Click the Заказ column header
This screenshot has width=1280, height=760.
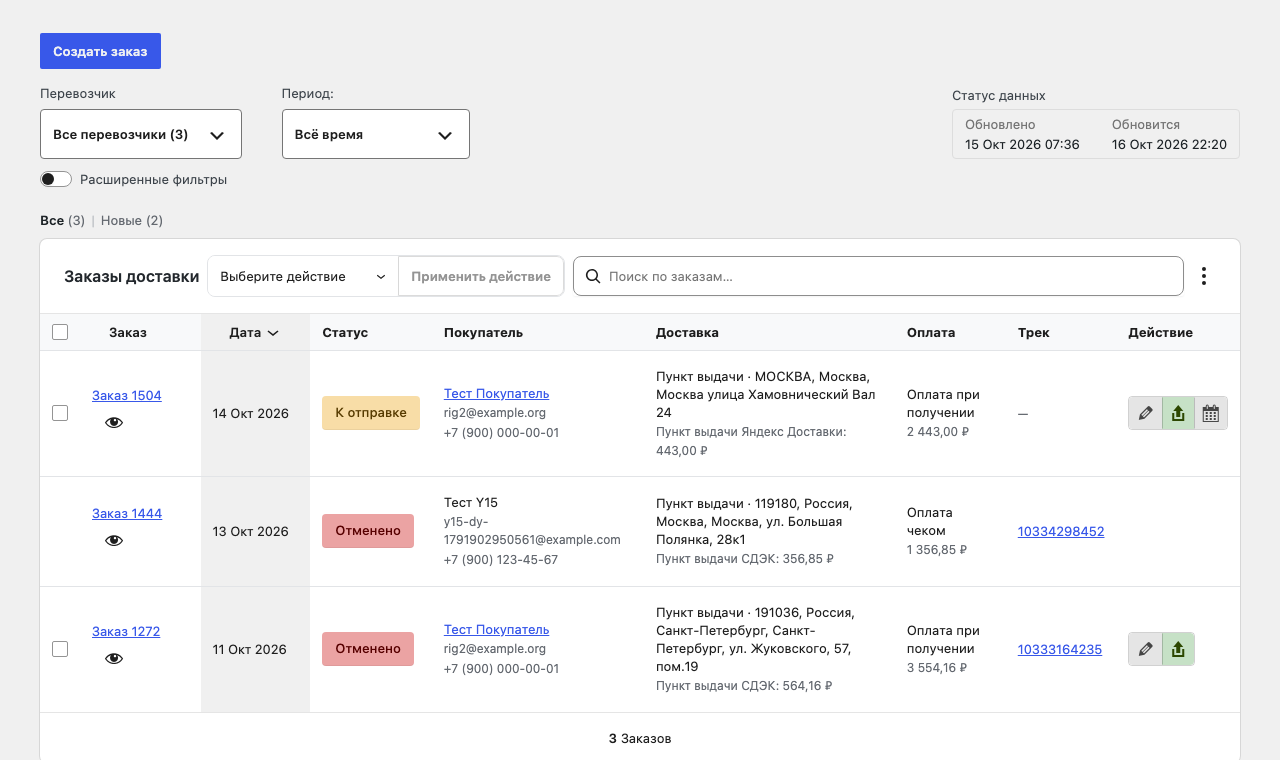[x=128, y=332]
